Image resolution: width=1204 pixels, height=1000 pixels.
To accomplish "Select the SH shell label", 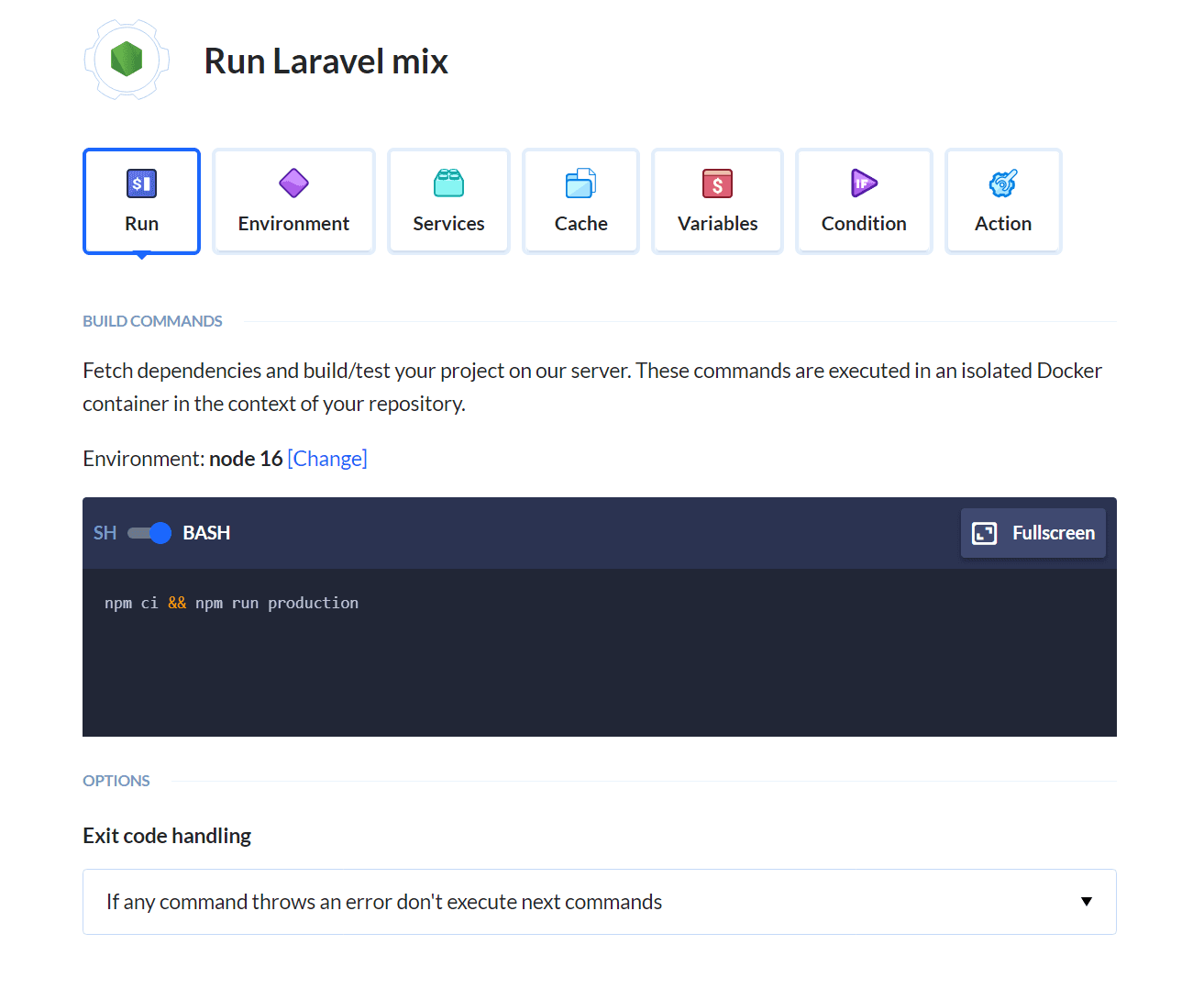I will [105, 533].
